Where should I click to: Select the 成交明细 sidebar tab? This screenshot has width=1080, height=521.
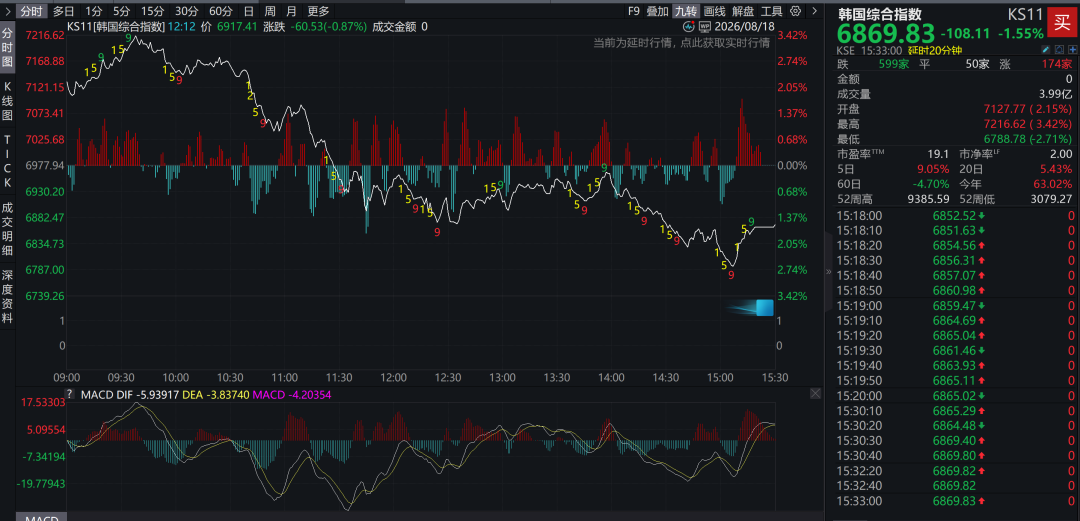point(8,230)
